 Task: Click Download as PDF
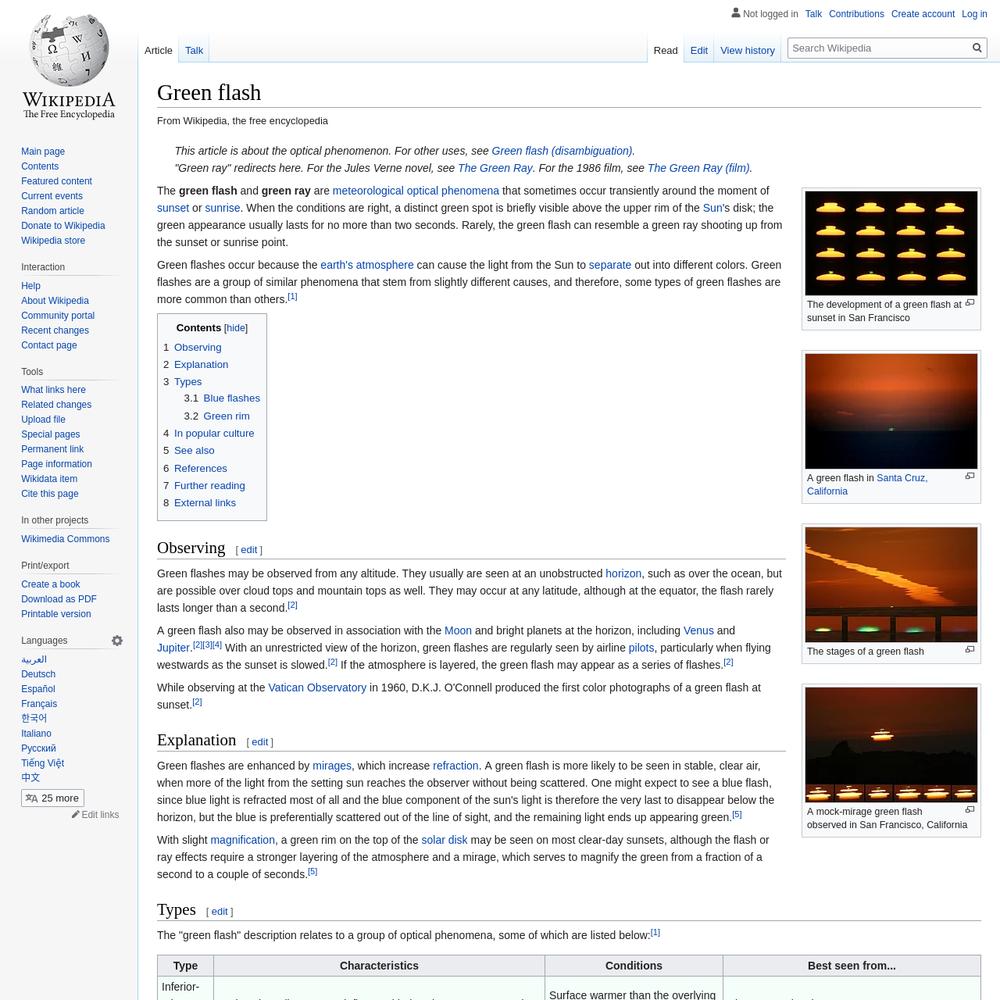click(x=59, y=599)
